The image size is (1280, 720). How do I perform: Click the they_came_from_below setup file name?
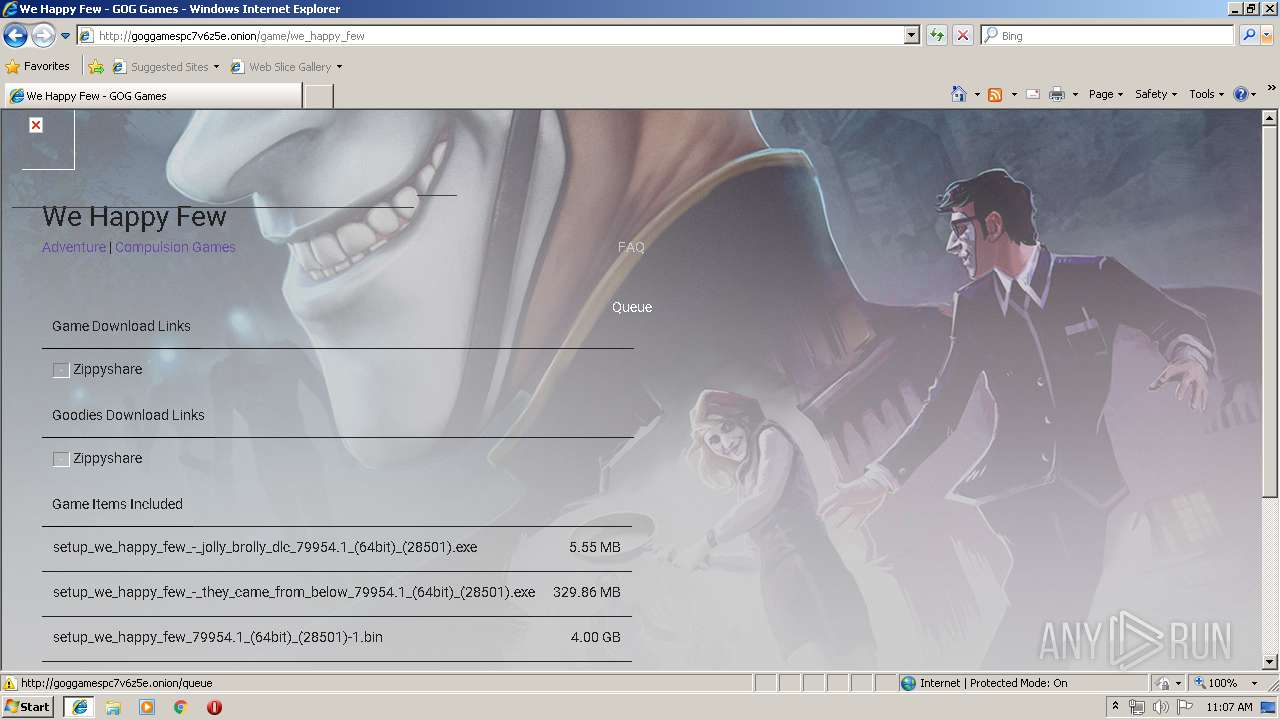pos(294,592)
